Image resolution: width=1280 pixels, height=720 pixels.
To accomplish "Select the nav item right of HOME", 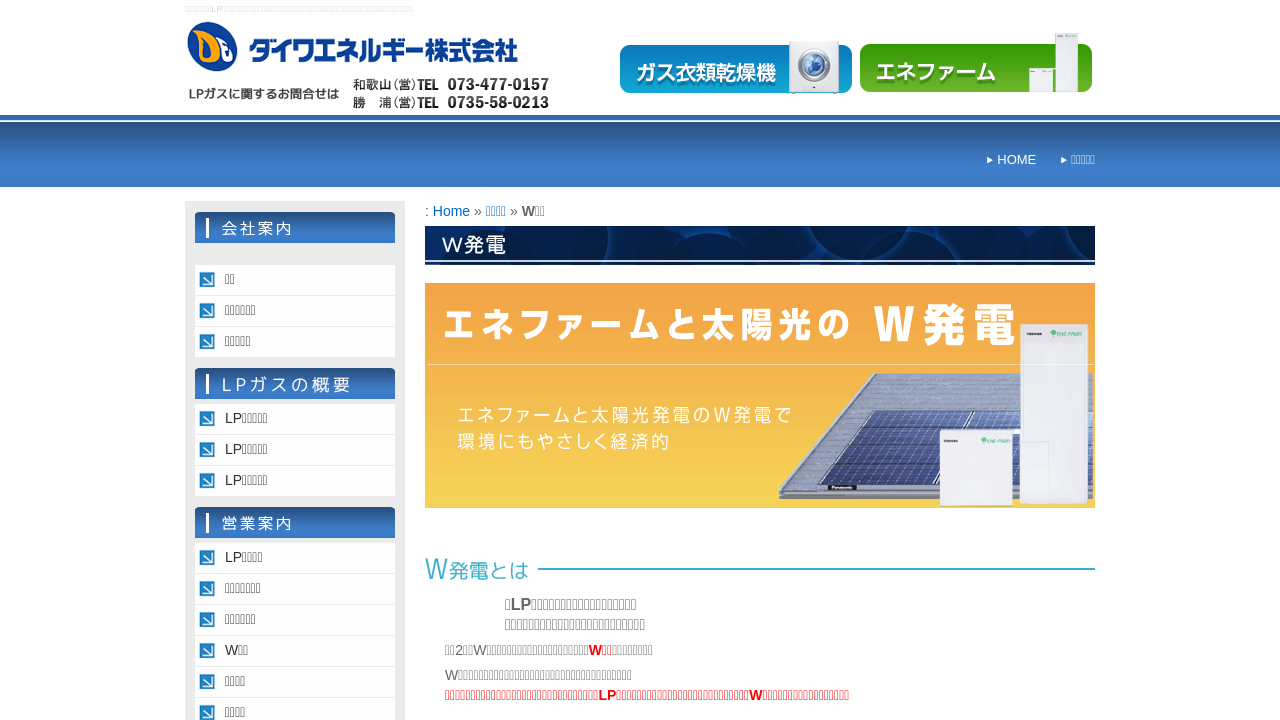I will tap(1082, 160).
